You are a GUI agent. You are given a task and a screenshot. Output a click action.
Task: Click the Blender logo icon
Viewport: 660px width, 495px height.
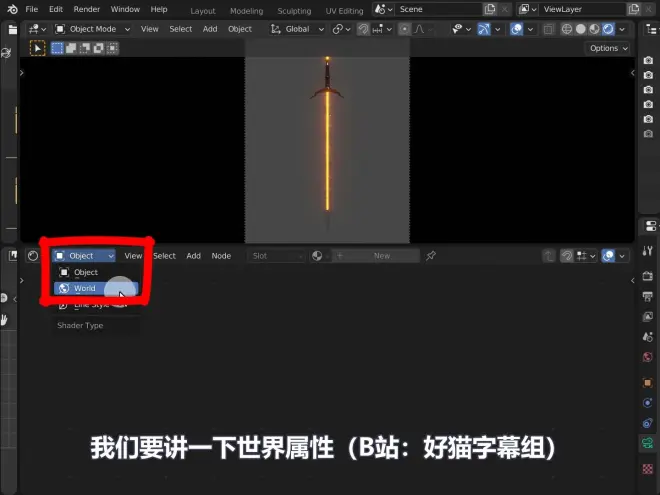(x=12, y=9)
